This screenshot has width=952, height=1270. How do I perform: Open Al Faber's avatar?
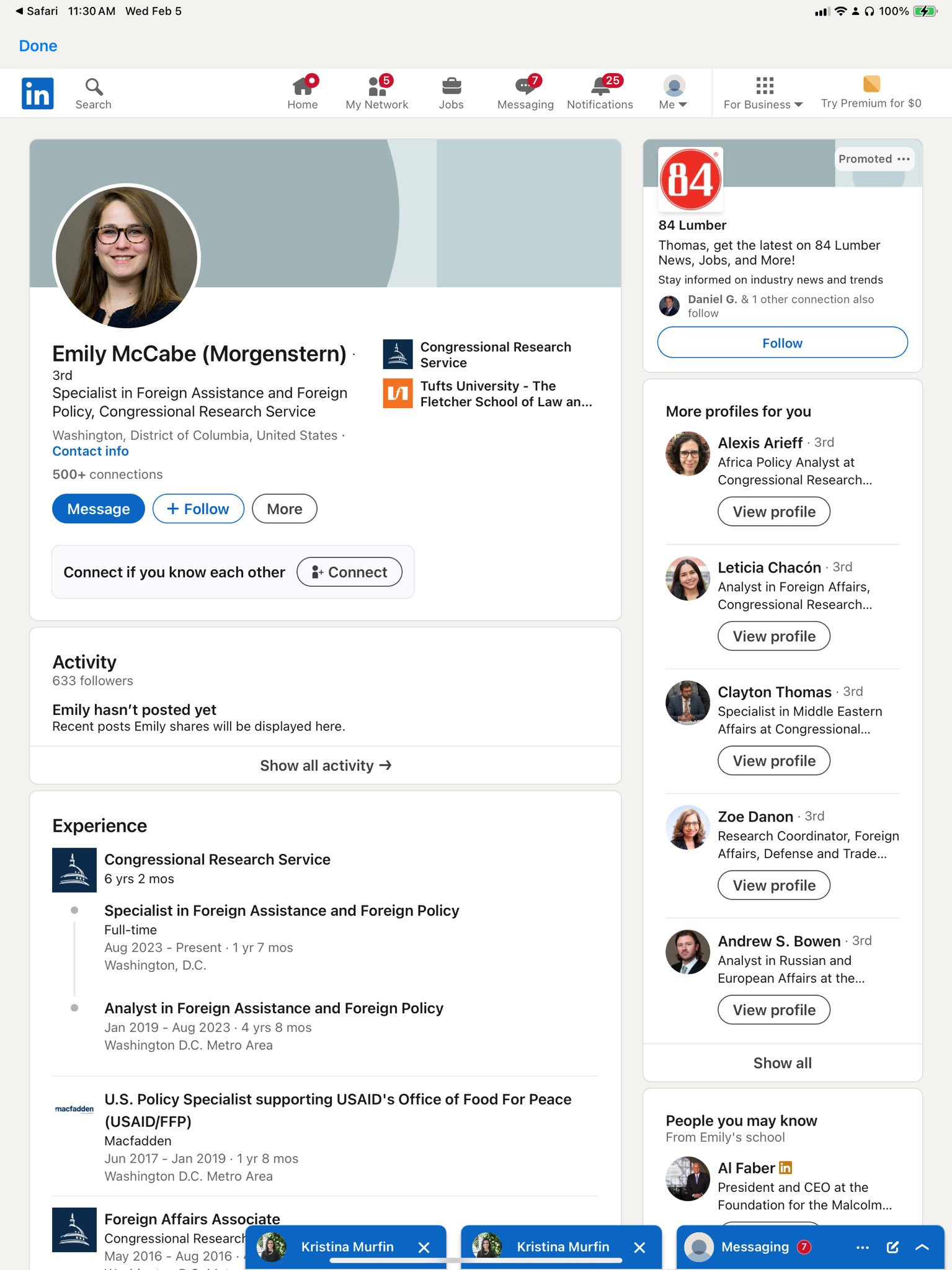pyautogui.click(x=688, y=1179)
